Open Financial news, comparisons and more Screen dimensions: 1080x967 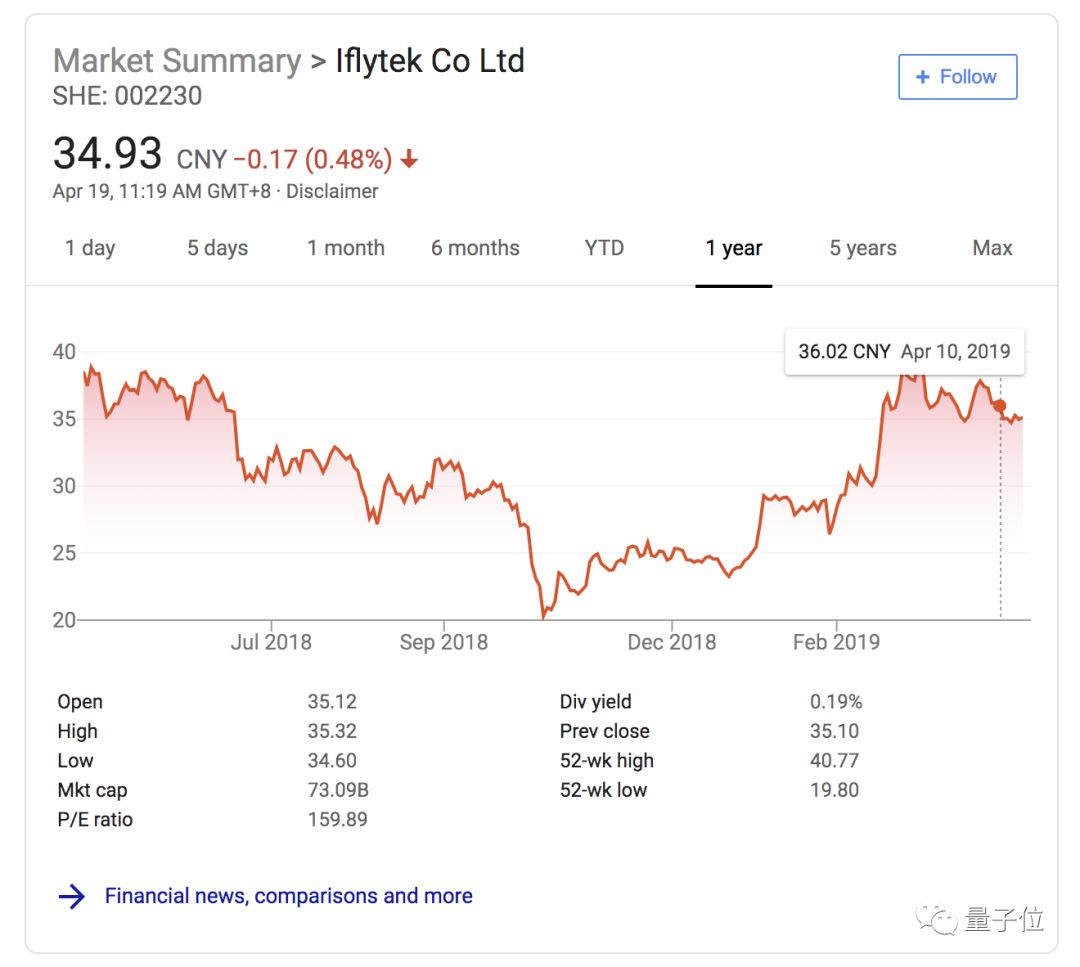[288, 896]
